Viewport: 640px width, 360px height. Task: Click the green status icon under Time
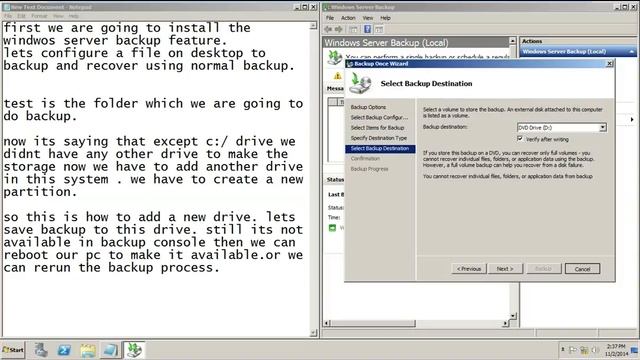point(333,228)
